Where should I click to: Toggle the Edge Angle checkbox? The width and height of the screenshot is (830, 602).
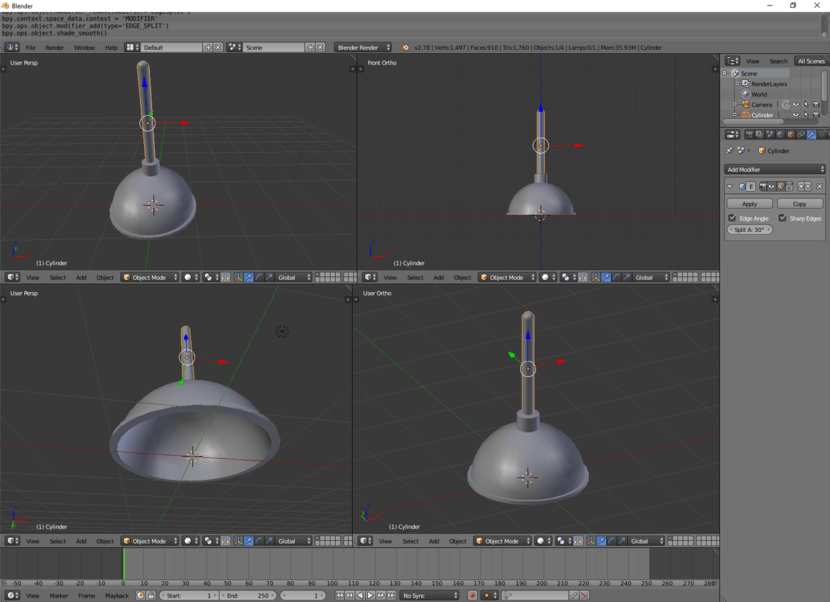coord(732,218)
